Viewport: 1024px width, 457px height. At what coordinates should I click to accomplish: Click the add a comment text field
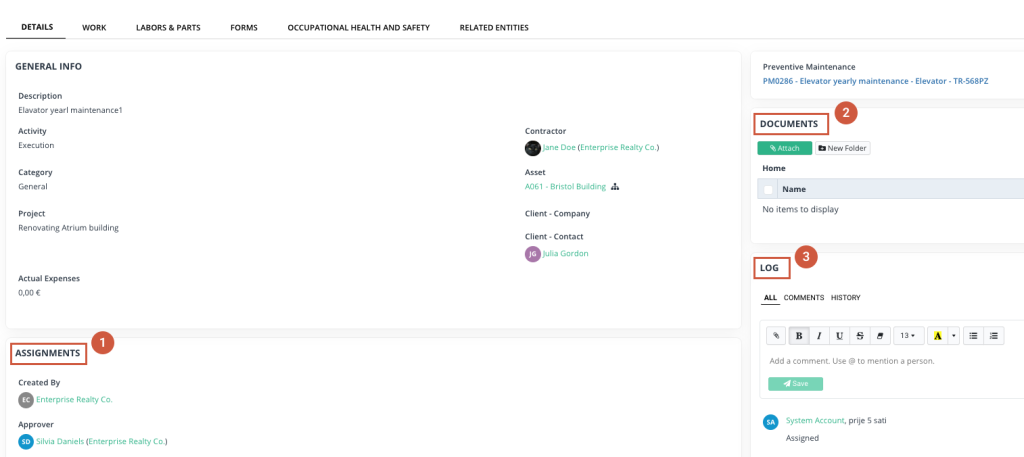click(x=891, y=360)
